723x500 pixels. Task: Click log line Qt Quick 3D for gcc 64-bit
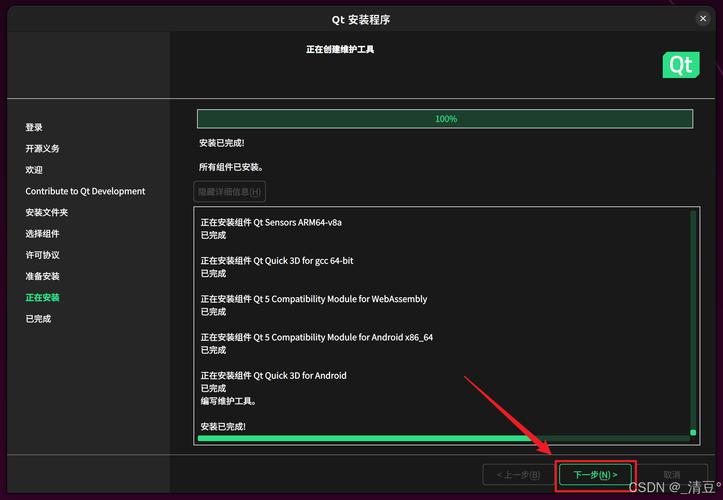coord(277,261)
